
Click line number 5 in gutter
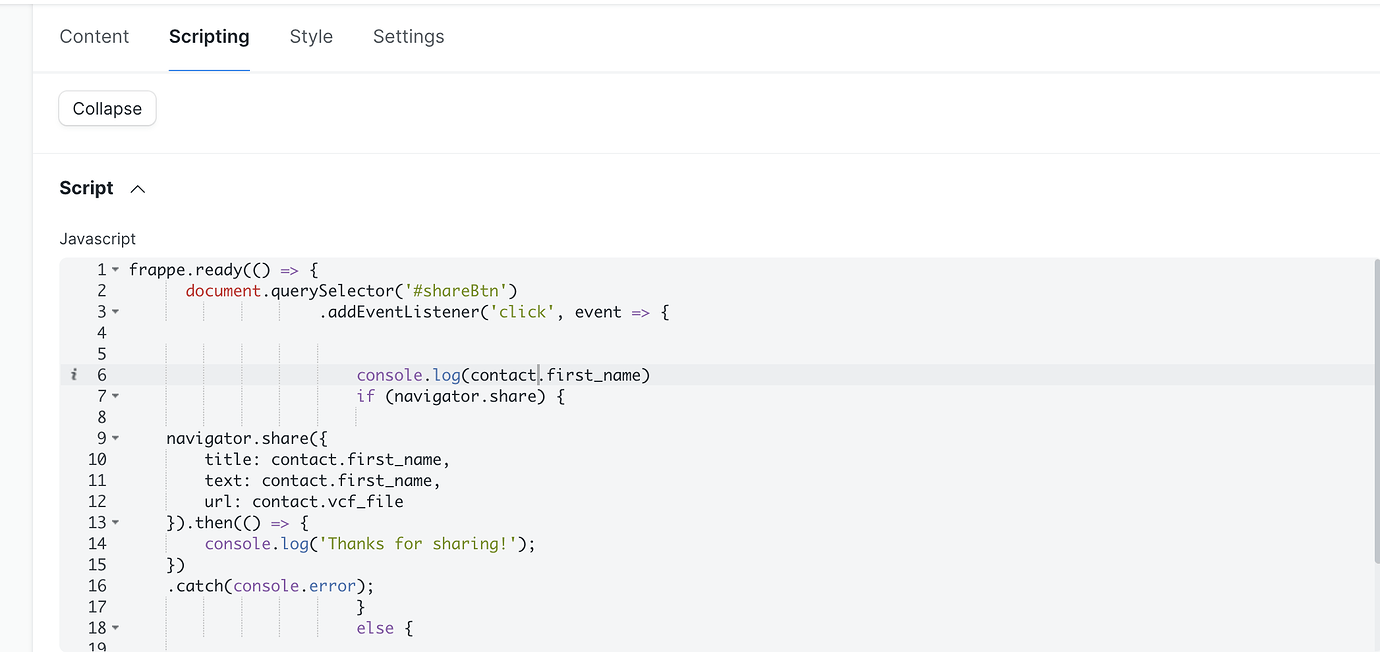point(101,354)
